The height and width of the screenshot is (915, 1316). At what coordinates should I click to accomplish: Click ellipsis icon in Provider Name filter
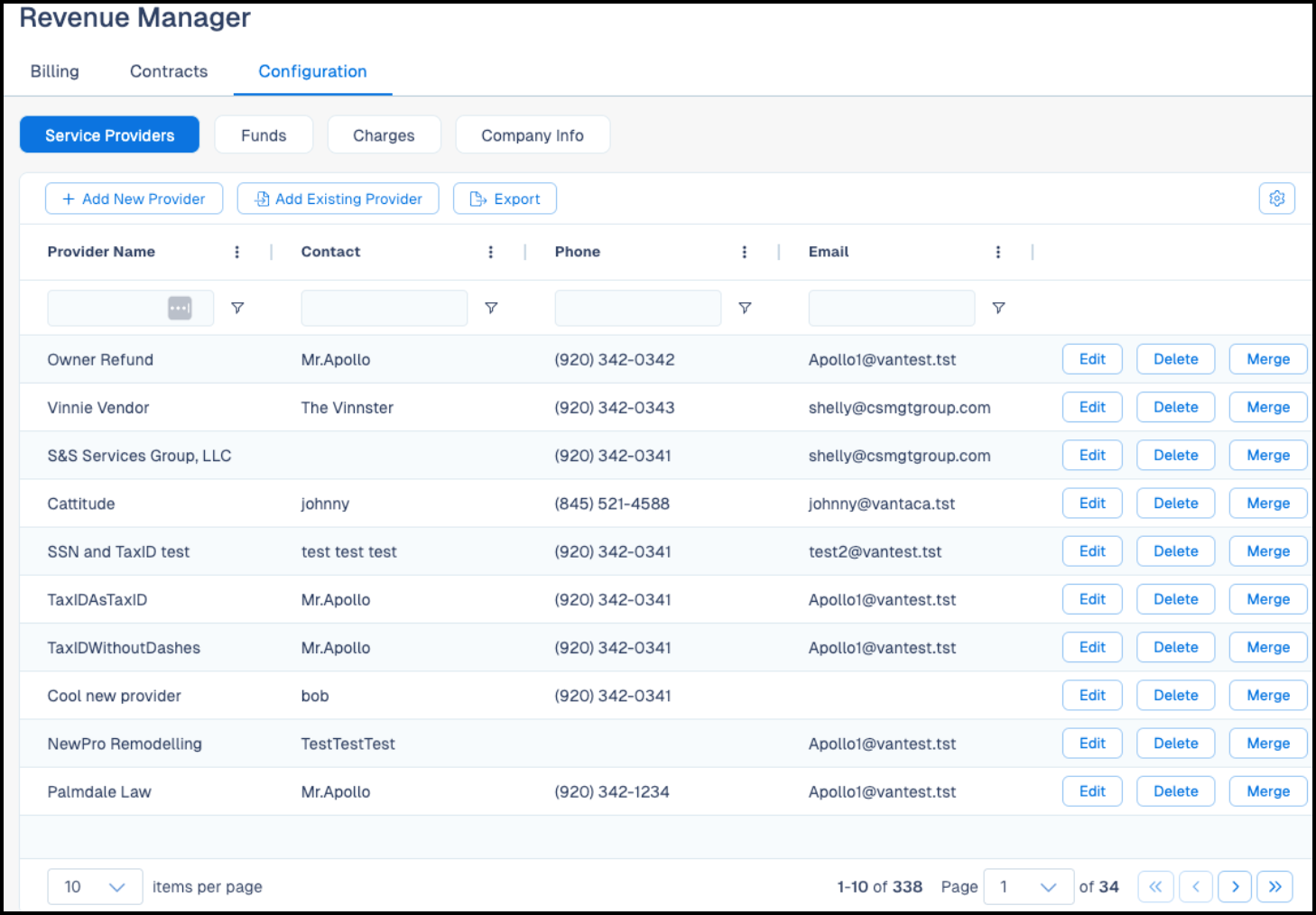click(x=180, y=308)
